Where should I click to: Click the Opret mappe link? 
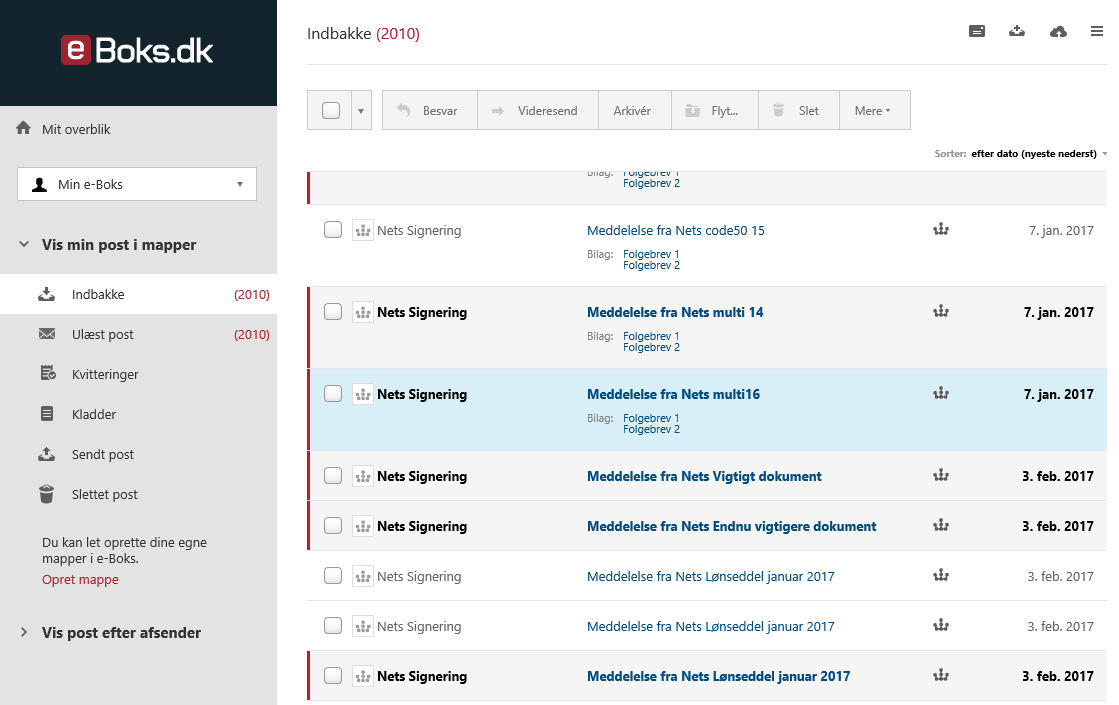80,579
